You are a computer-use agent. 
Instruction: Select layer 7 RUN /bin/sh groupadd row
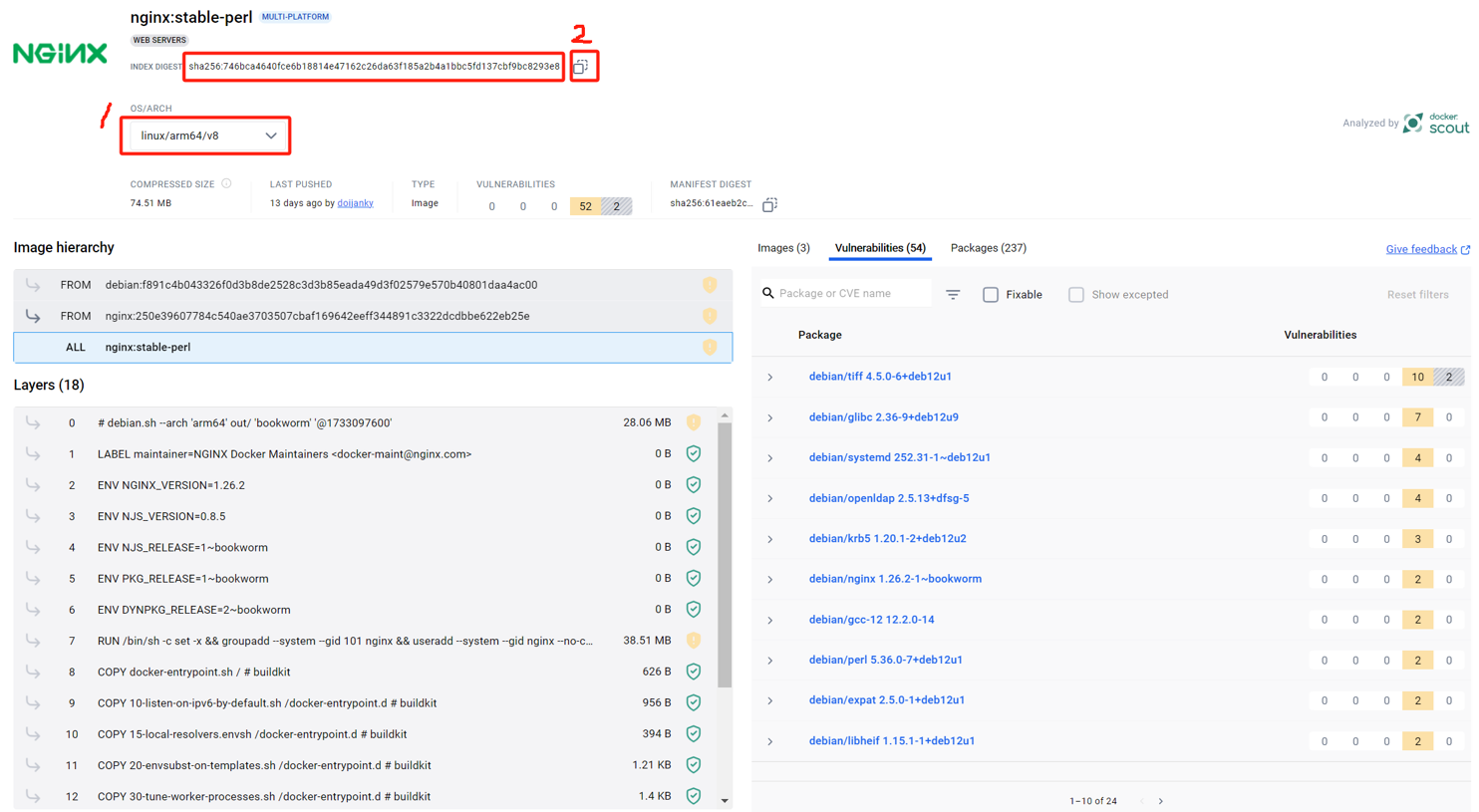(x=365, y=641)
